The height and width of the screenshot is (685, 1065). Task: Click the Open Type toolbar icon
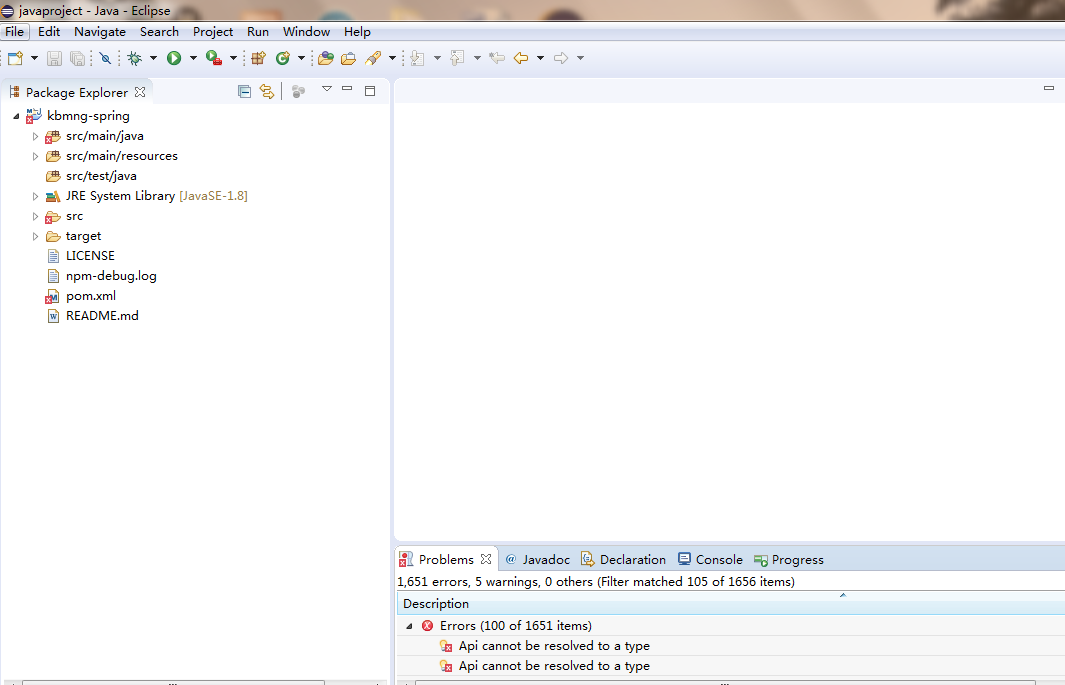pos(326,58)
